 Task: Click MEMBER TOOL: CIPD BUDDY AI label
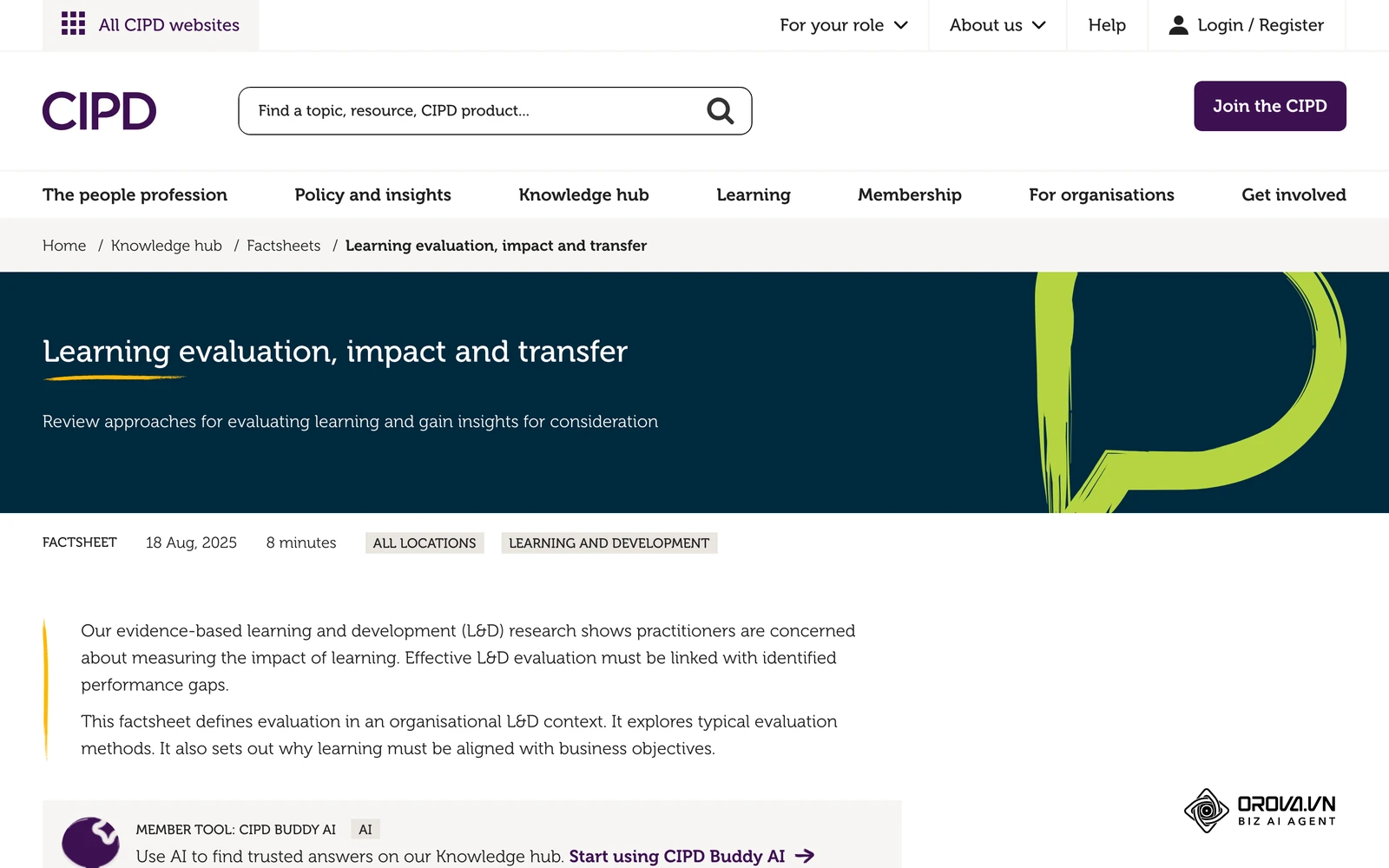(x=236, y=830)
